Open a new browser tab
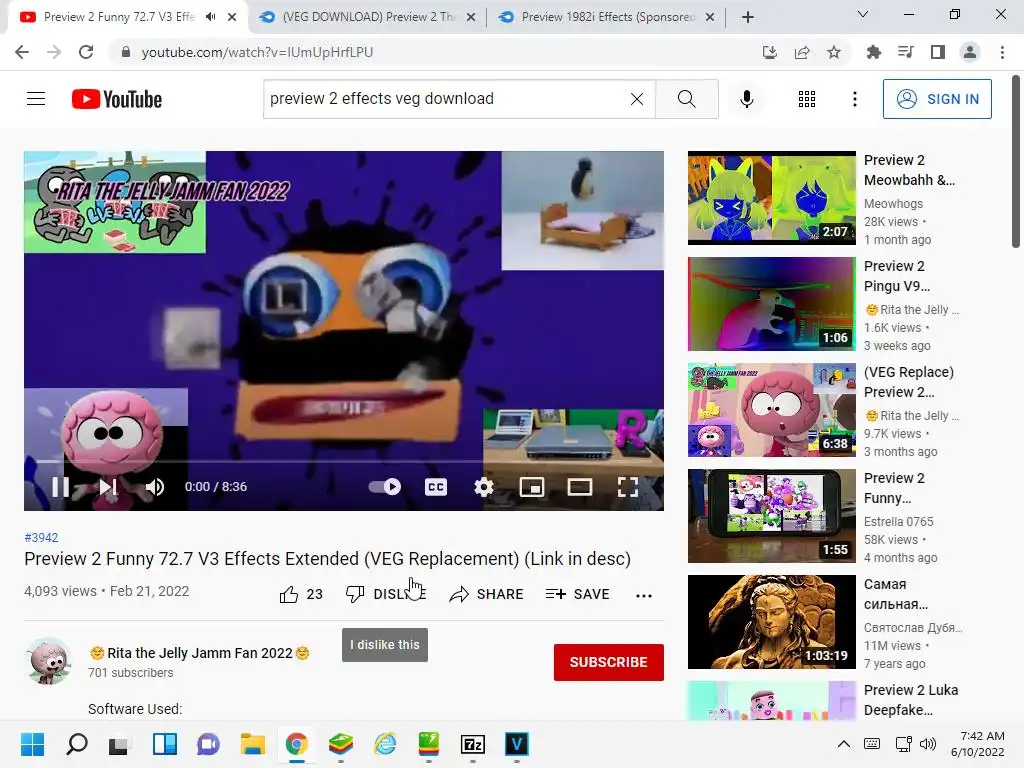This screenshot has height=768, width=1024. 748,18
